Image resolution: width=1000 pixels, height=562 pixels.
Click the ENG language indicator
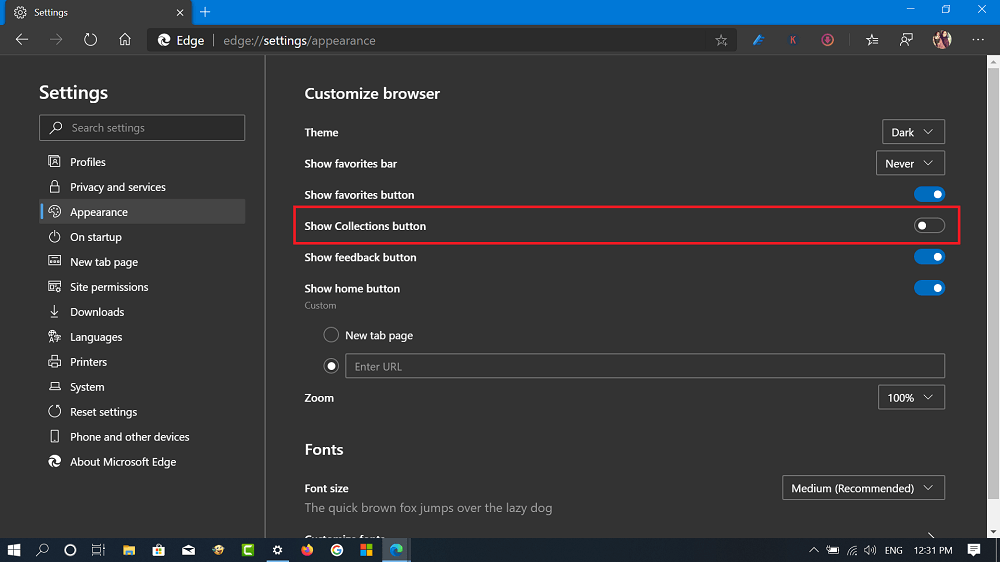click(x=893, y=550)
